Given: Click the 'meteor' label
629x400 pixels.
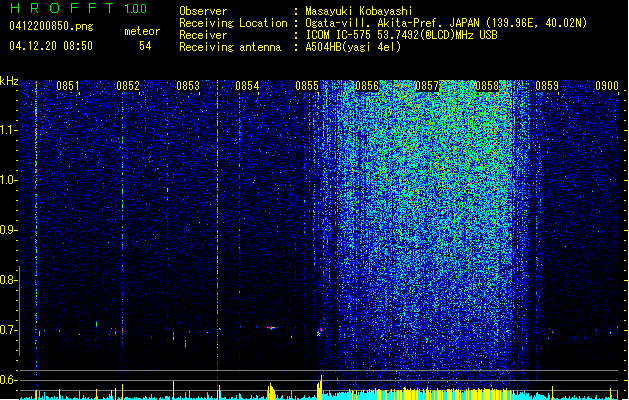Looking at the screenshot, I should tap(142, 31).
